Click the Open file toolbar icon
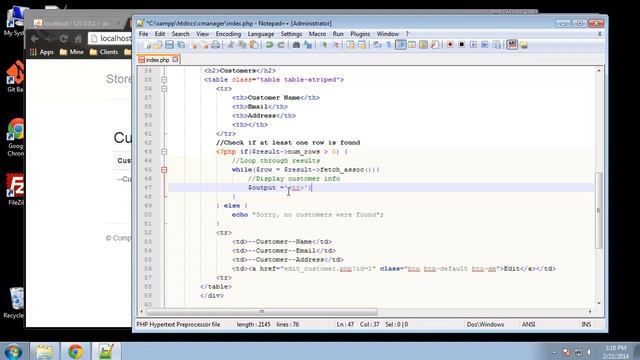The image size is (640, 360). tap(158, 45)
